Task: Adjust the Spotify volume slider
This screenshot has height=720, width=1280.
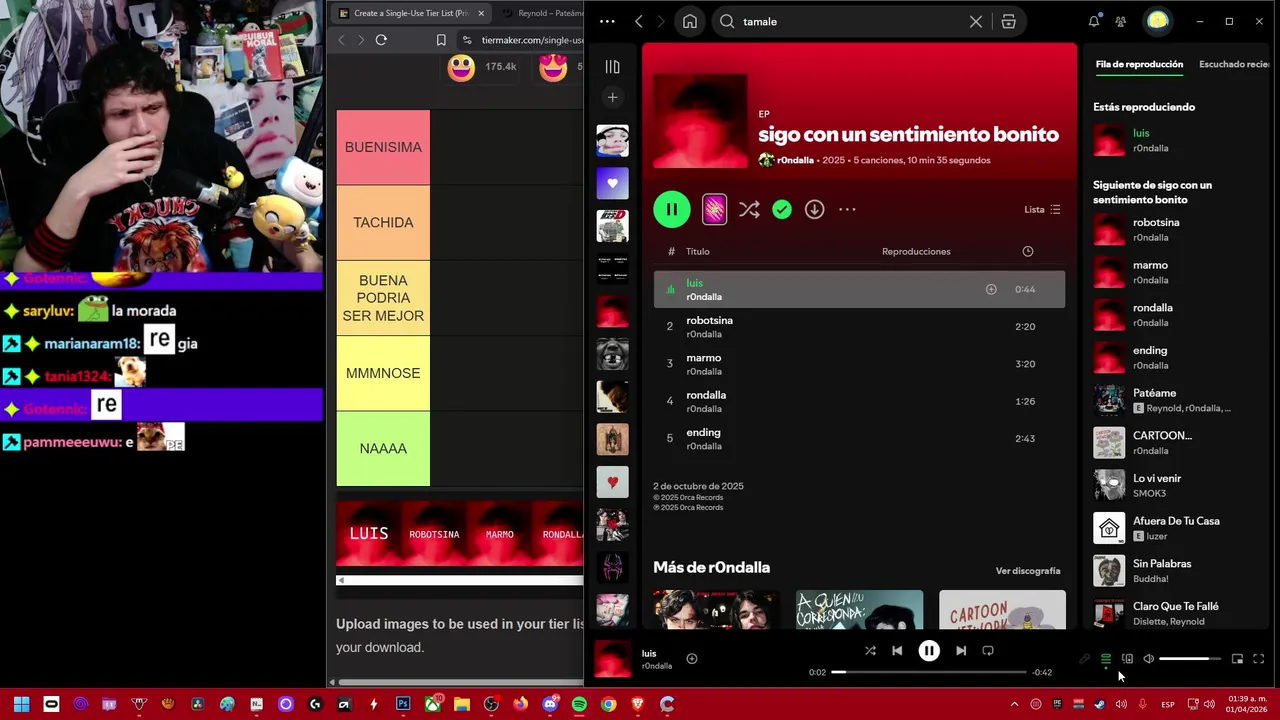Action: (x=1190, y=659)
